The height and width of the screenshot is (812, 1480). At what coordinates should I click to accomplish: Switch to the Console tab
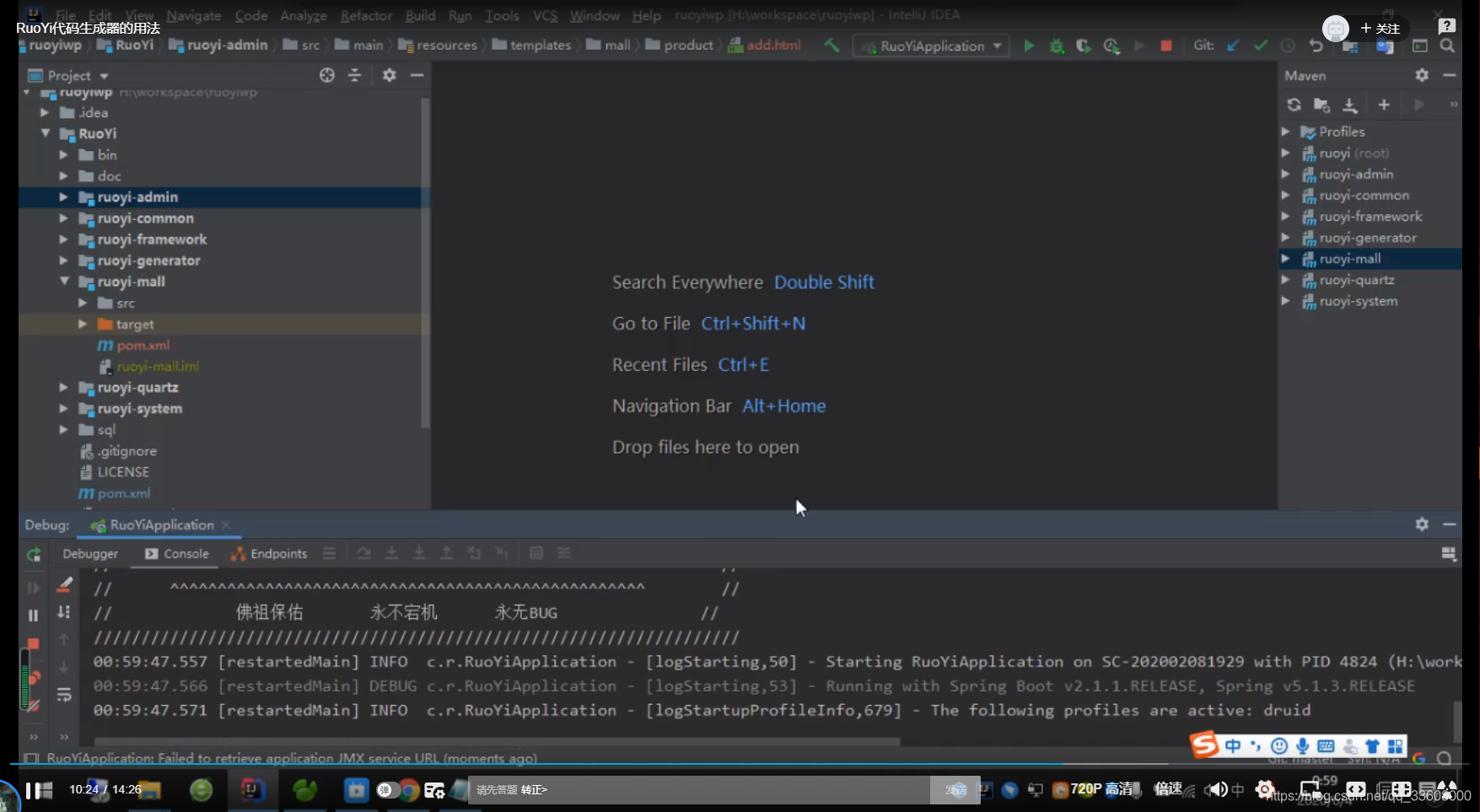[177, 554]
